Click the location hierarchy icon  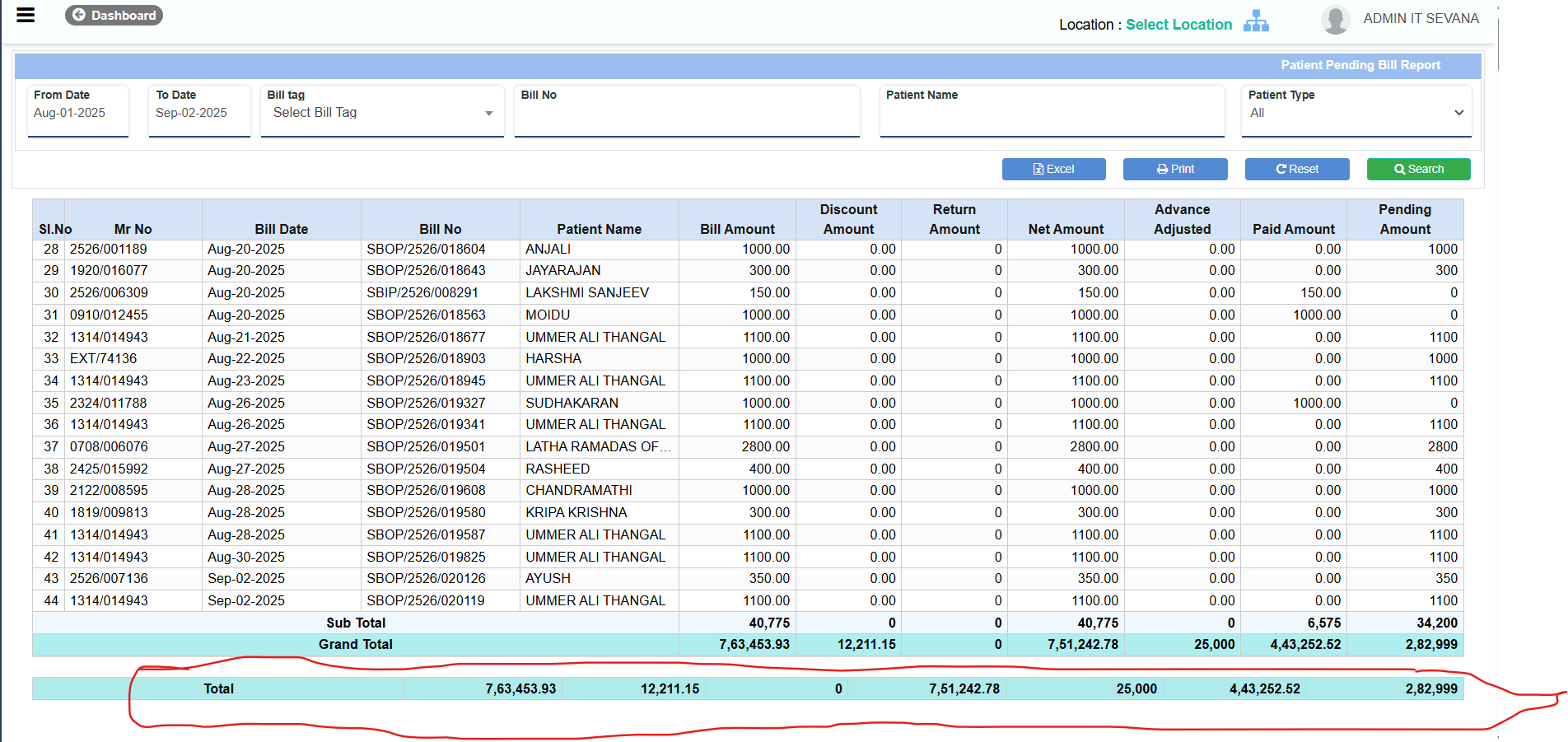(x=1255, y=21)
